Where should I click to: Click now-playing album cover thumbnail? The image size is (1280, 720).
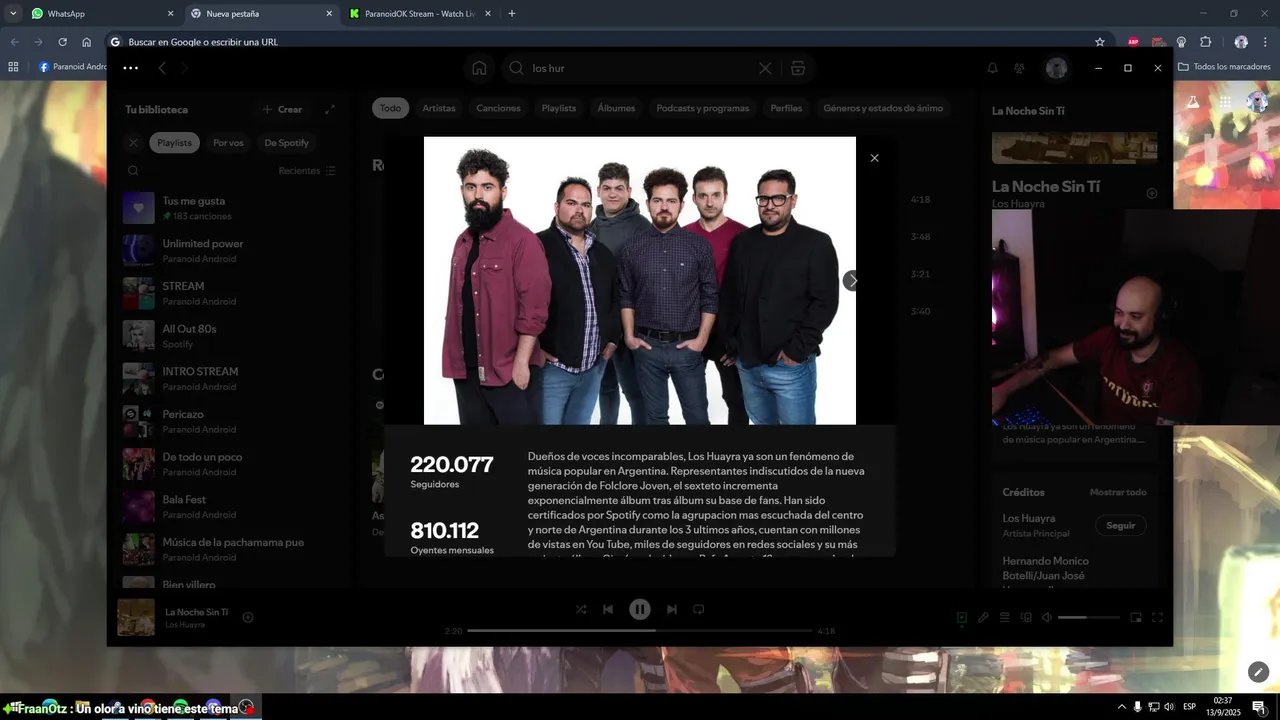(136, 617)
